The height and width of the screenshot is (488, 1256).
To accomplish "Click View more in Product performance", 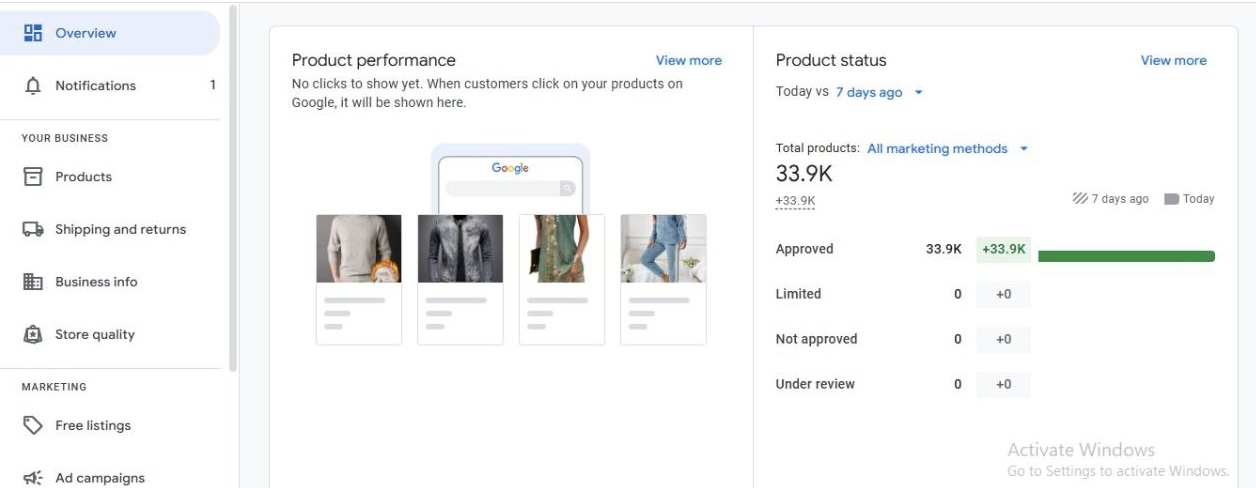I will [688, 60].
